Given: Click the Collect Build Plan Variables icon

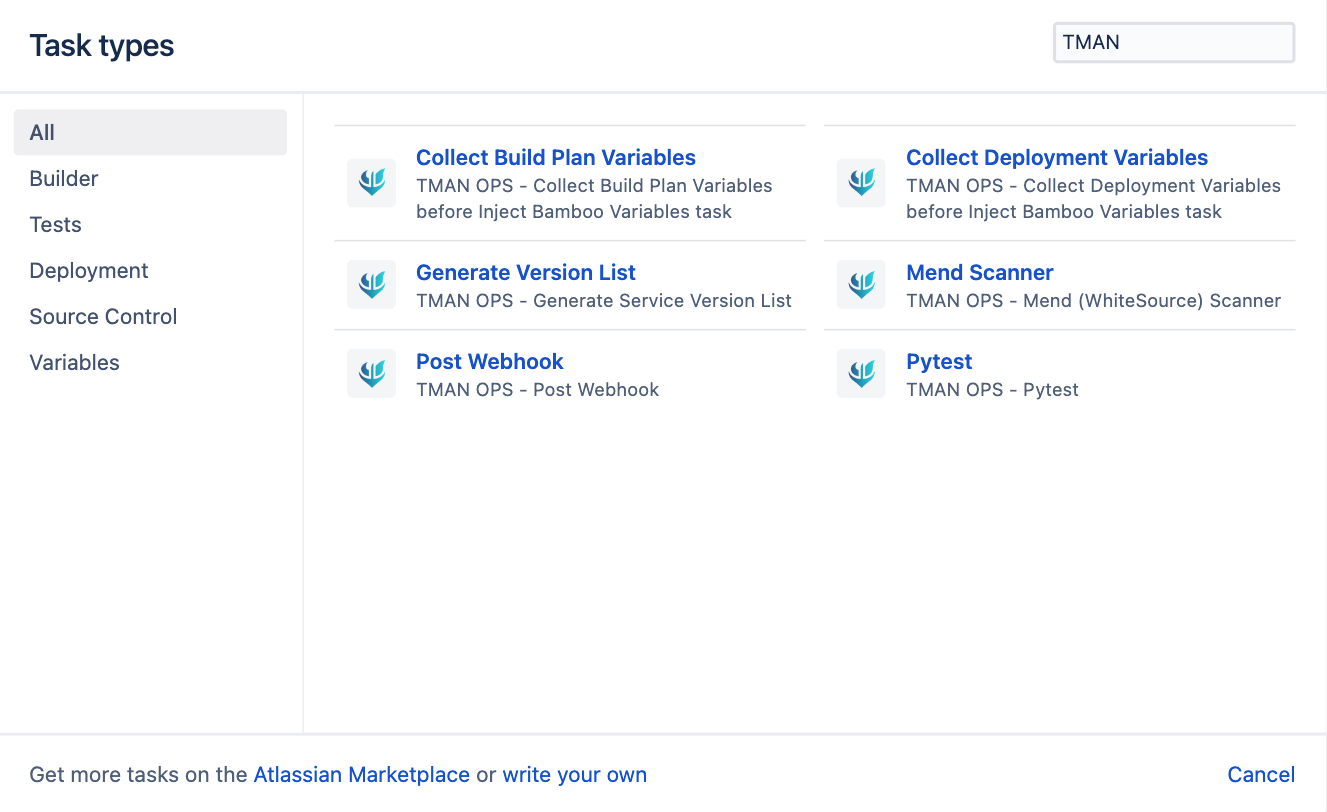Looking at the screenshot, I should point(372,183).
